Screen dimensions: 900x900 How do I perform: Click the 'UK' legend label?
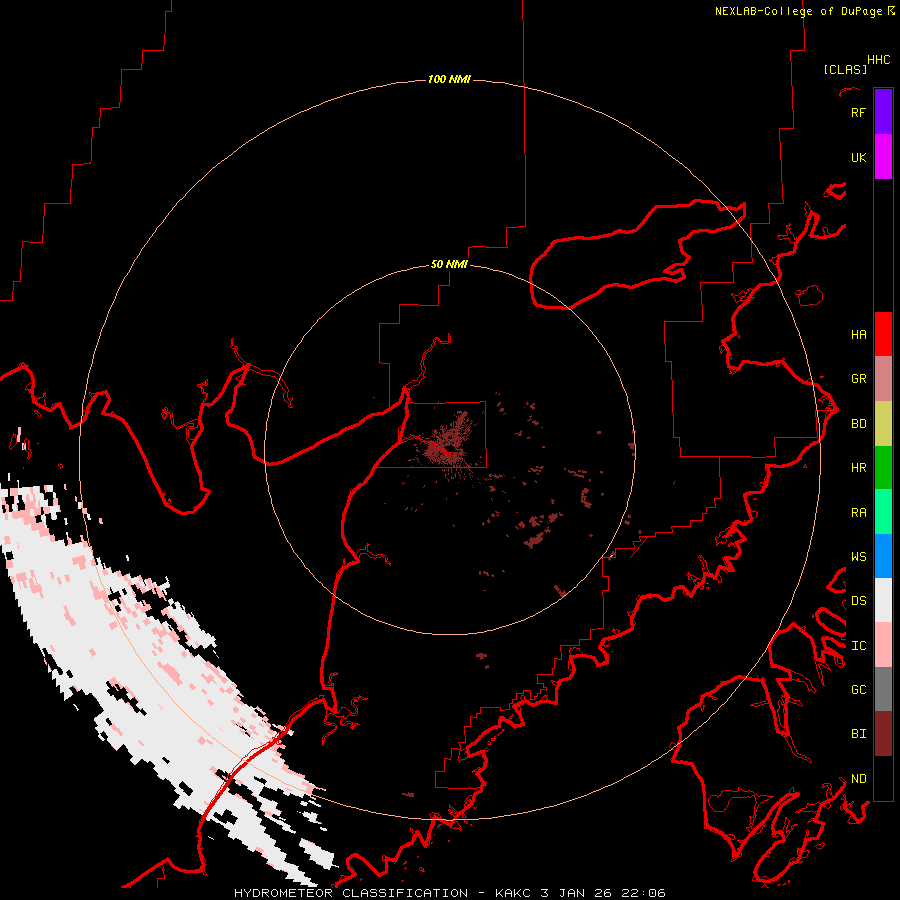(x=858, y=157)
